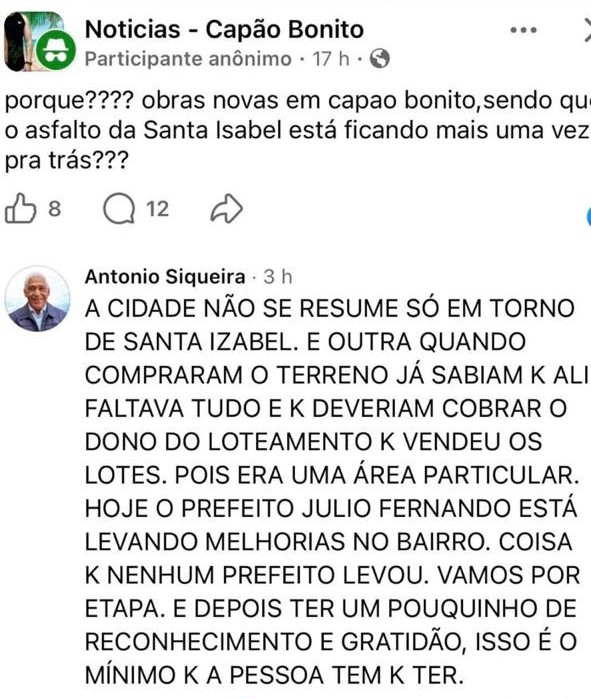Click the blue dot at right edge
The image size is (591, 699).
[589, 216]
